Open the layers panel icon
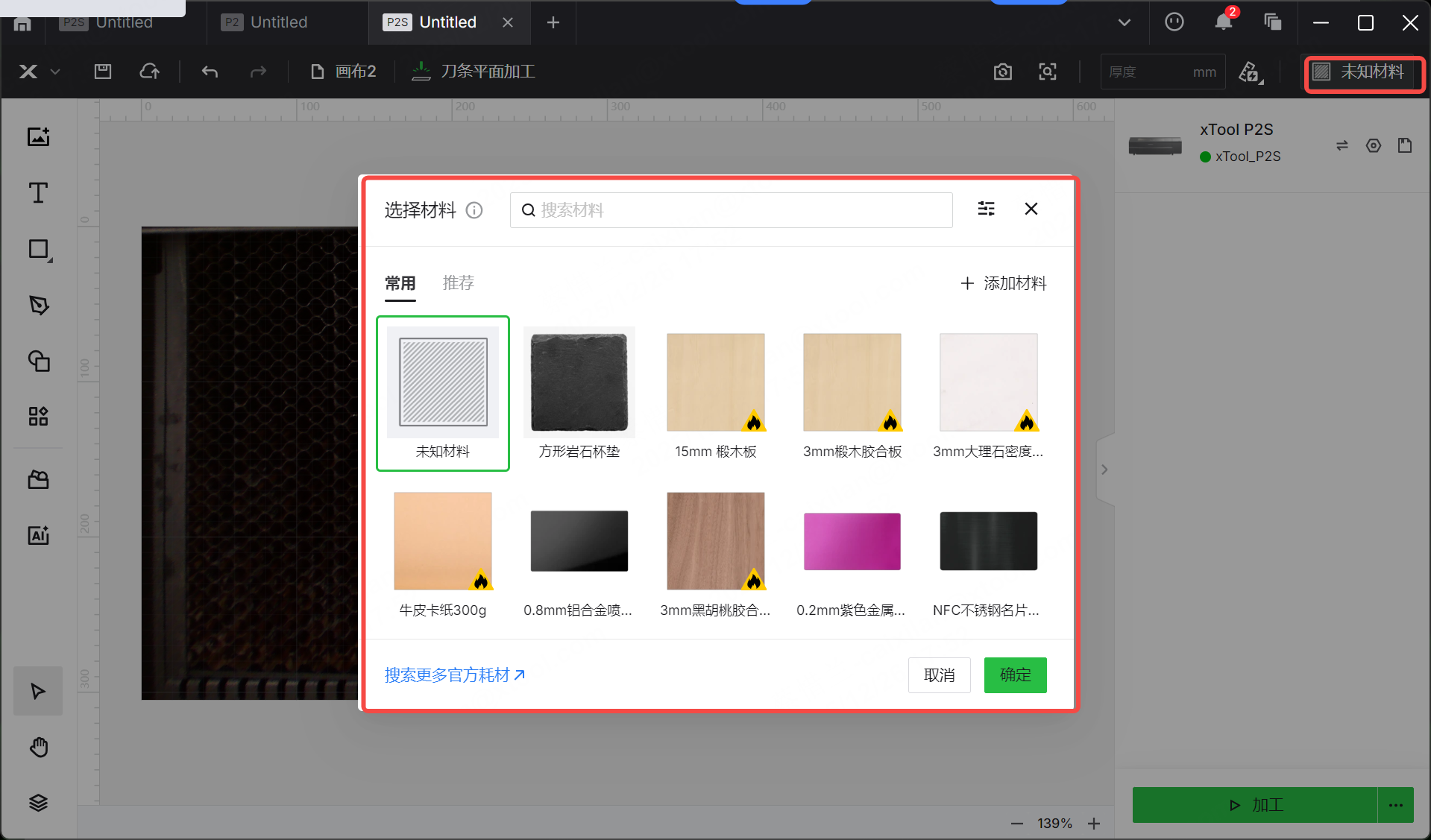The height and width of the screenshot is (840, 1431). [x=38, y=803]
